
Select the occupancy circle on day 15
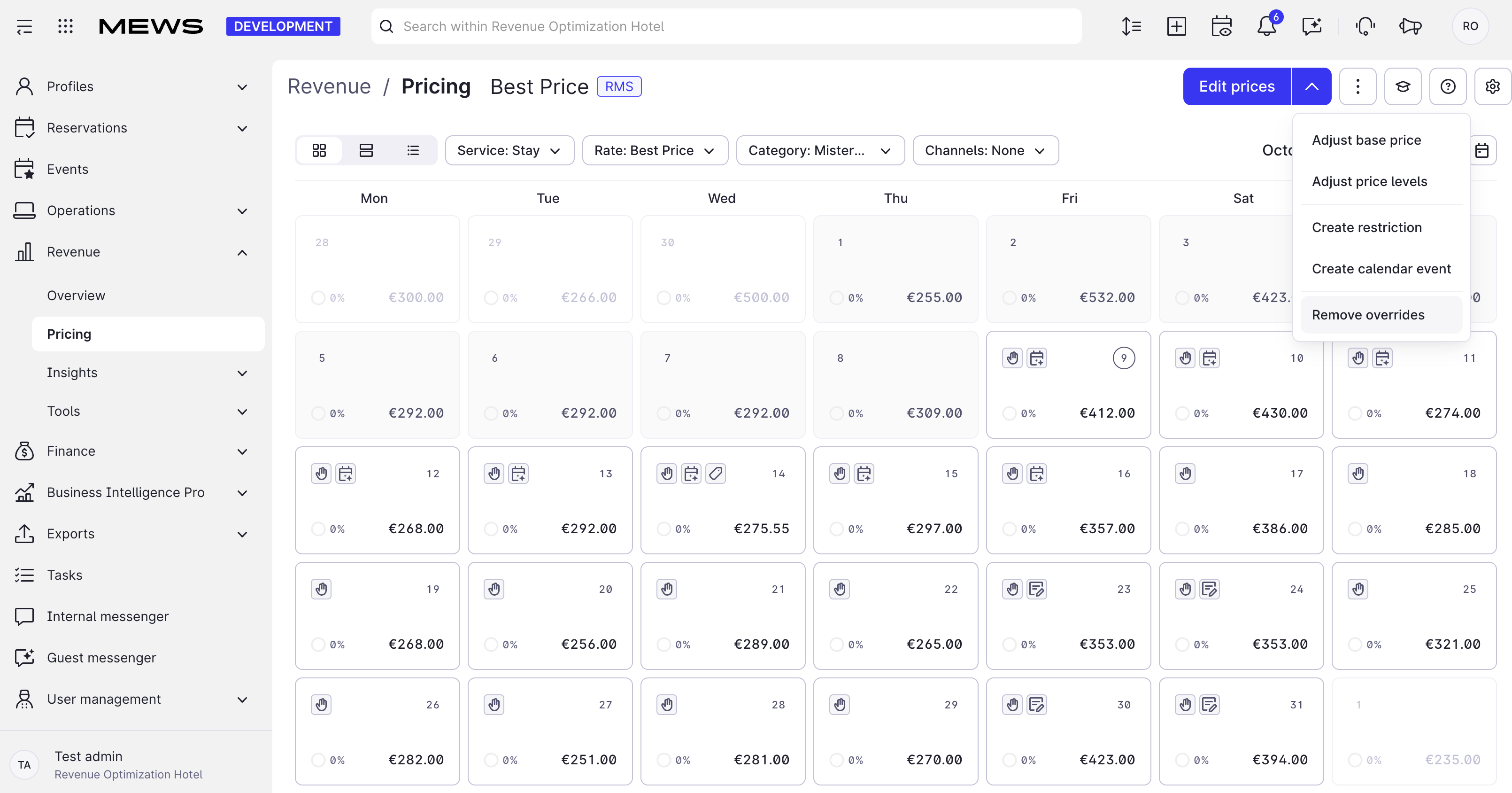click(836, 529)
